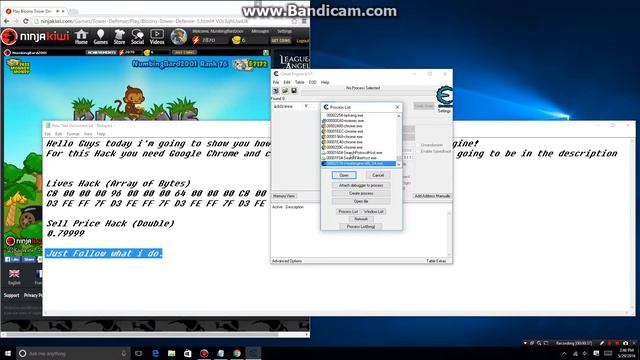
Task: Select the second process entry in the list
Action: [358, 121]
